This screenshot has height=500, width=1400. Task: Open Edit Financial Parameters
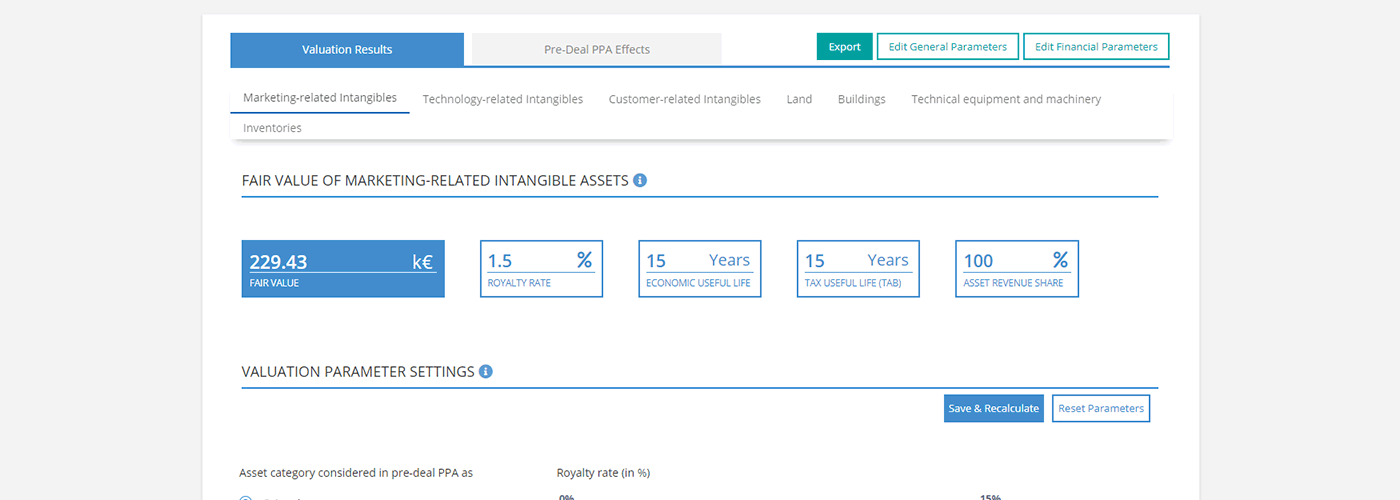(x=1096, y=47)
